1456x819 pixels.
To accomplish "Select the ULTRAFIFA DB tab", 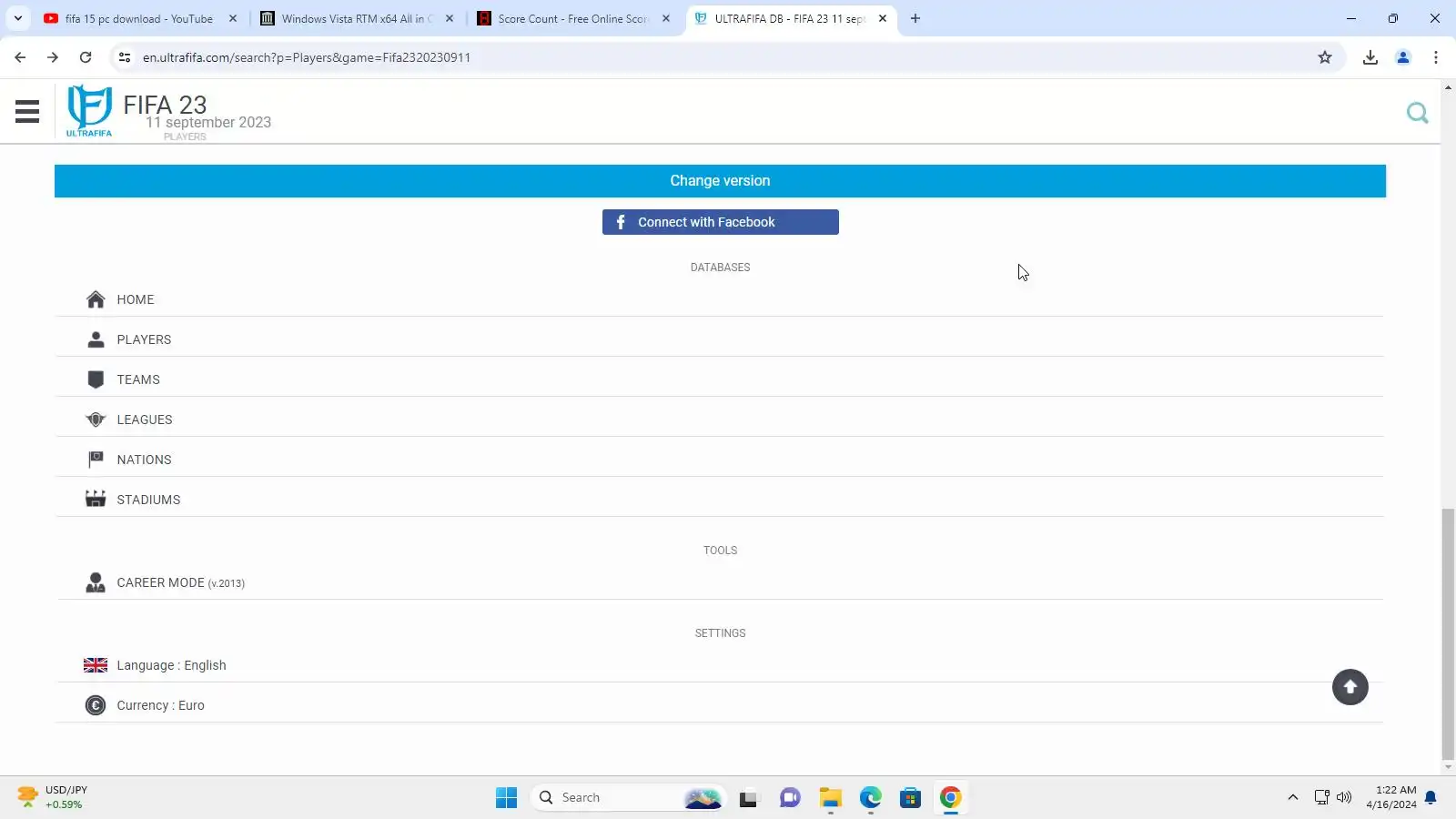I will (x=790, y=18).
